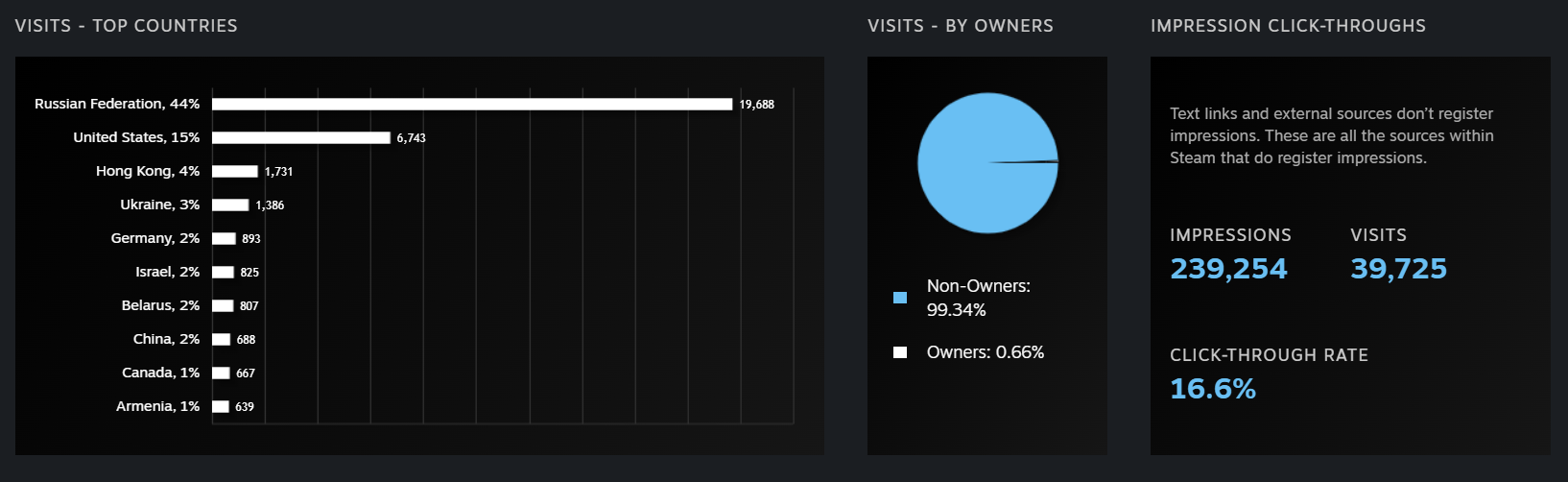Click the Owners: 0.66% legend text
The image size is (1568, 482).
(985, 352)
